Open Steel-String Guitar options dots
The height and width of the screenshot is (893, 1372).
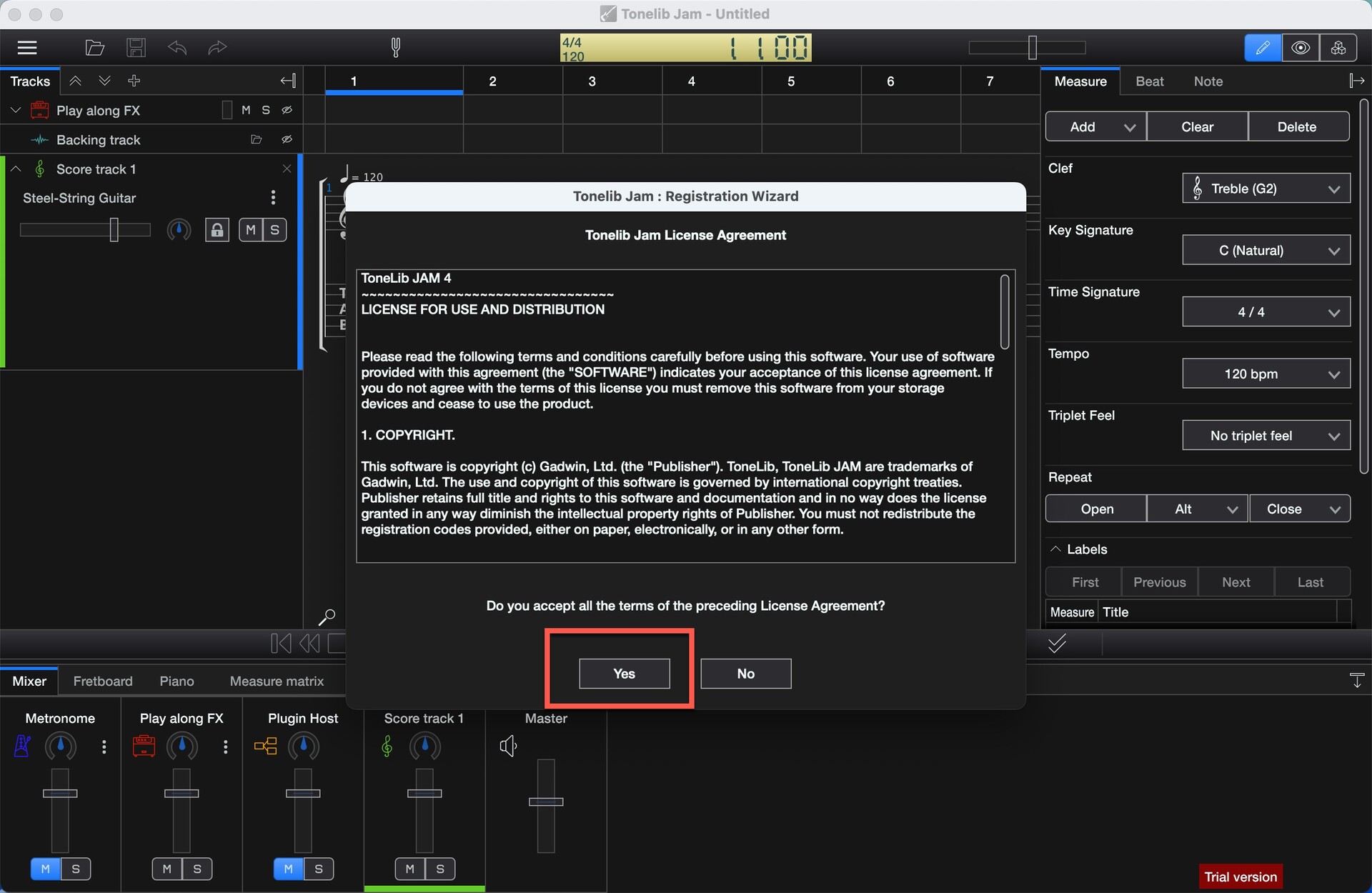(273, 198)
